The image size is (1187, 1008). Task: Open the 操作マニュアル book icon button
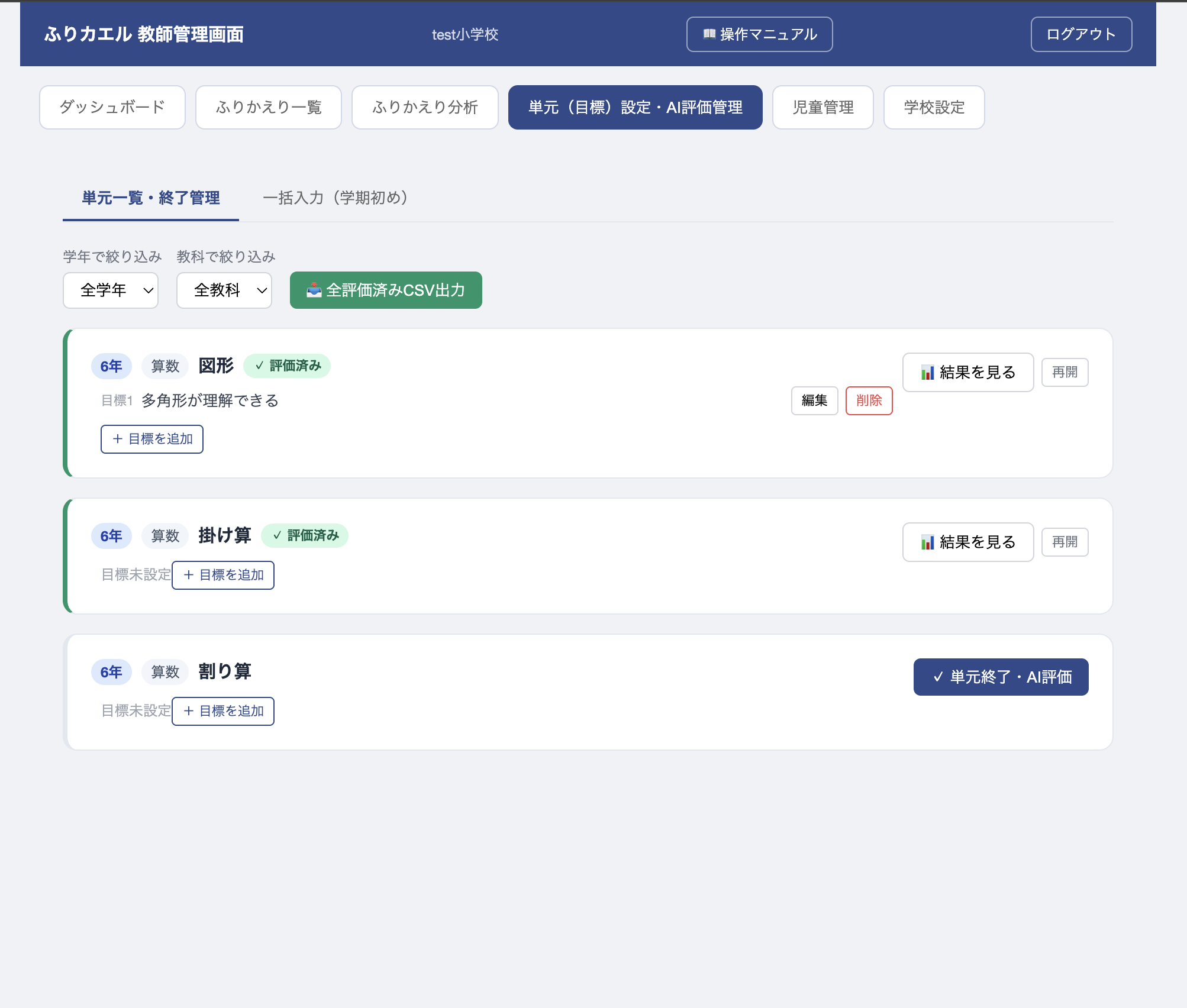click(709, 34)
